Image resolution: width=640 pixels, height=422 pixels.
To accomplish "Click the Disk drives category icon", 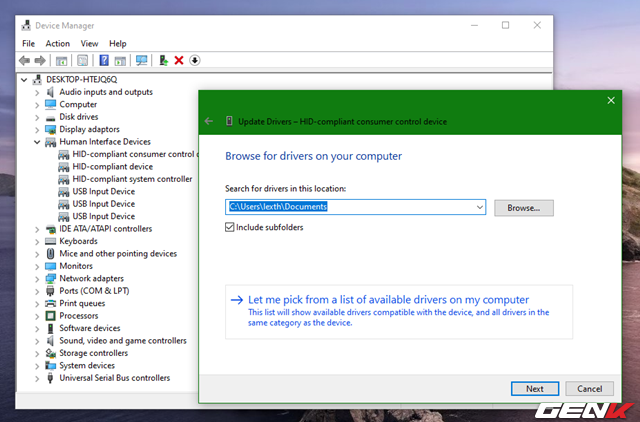I will 50,118.
